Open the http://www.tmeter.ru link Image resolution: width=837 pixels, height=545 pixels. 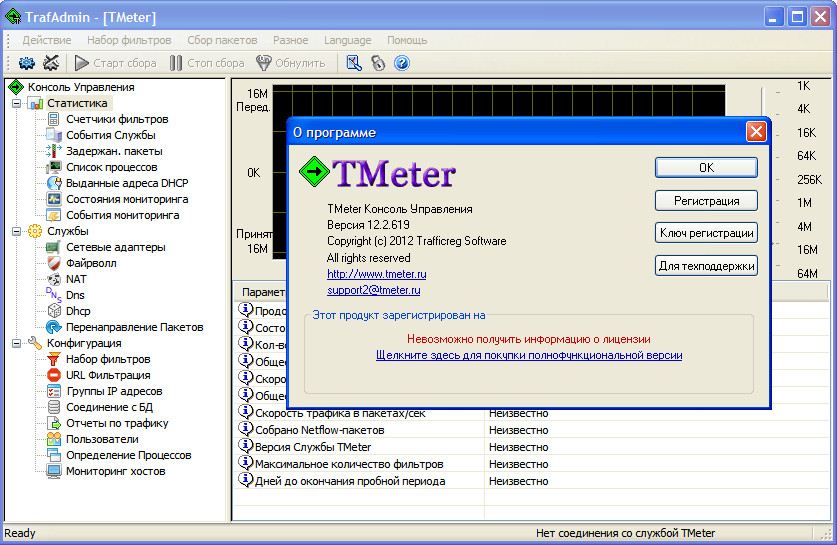point(376,274)
